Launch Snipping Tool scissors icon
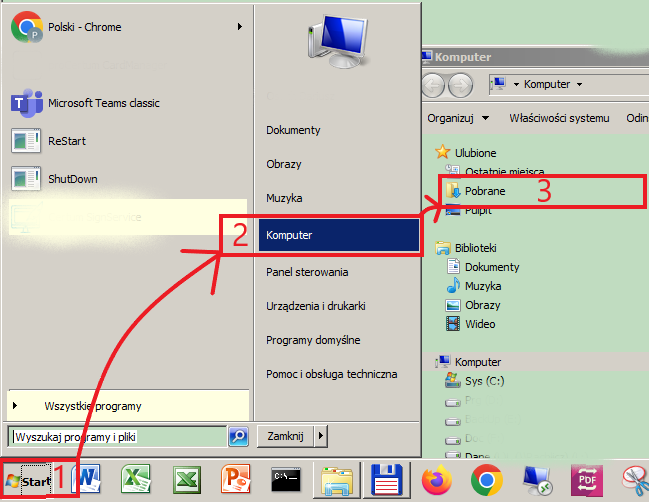The height and width of the screenshot is (502, 649). 634,480
